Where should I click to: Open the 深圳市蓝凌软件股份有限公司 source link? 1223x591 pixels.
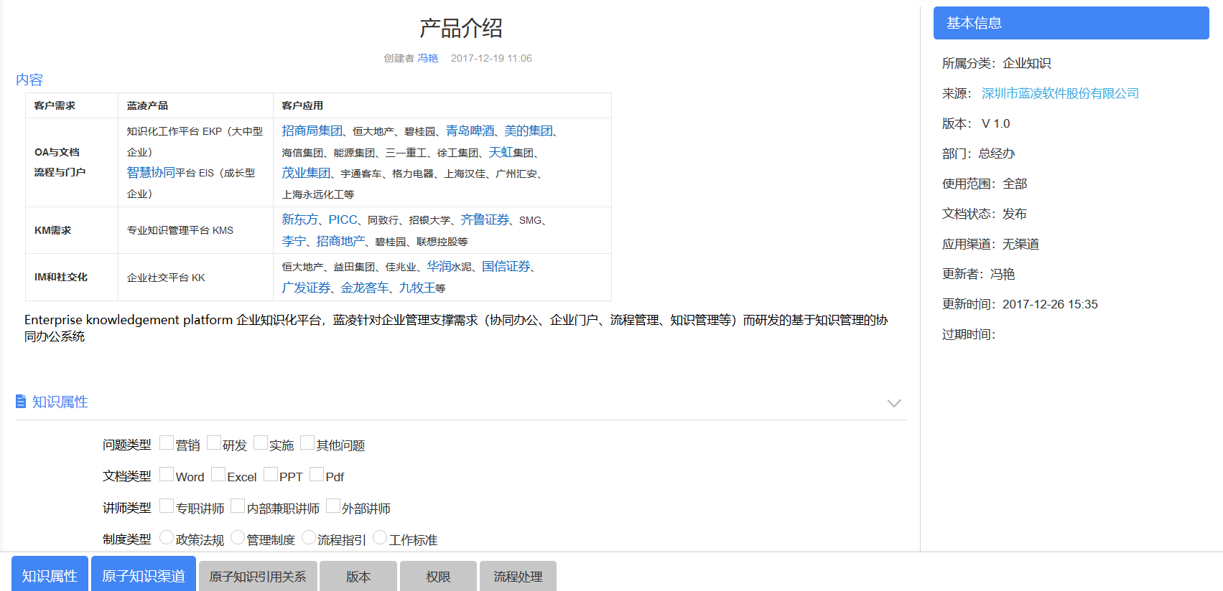1060,93
